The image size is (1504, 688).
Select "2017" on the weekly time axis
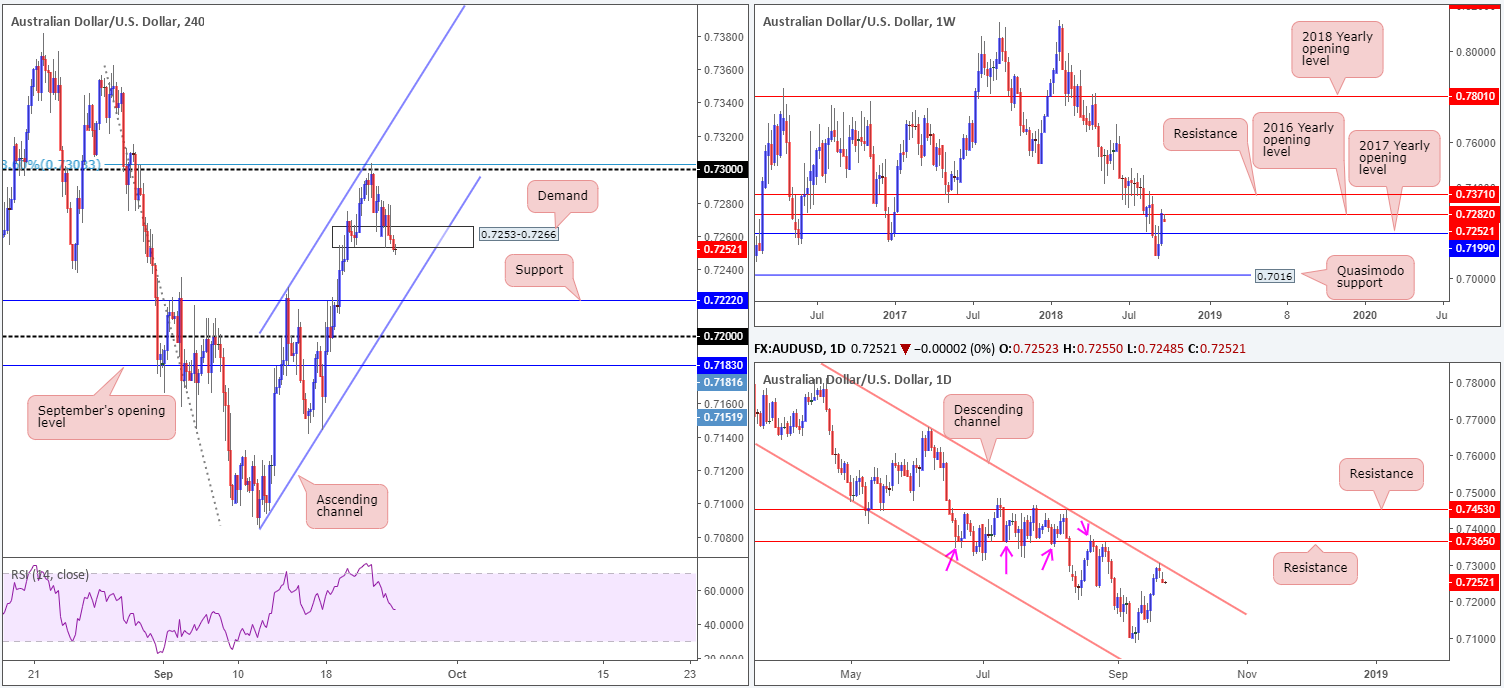pyautogui.click(x=894, y=314)
